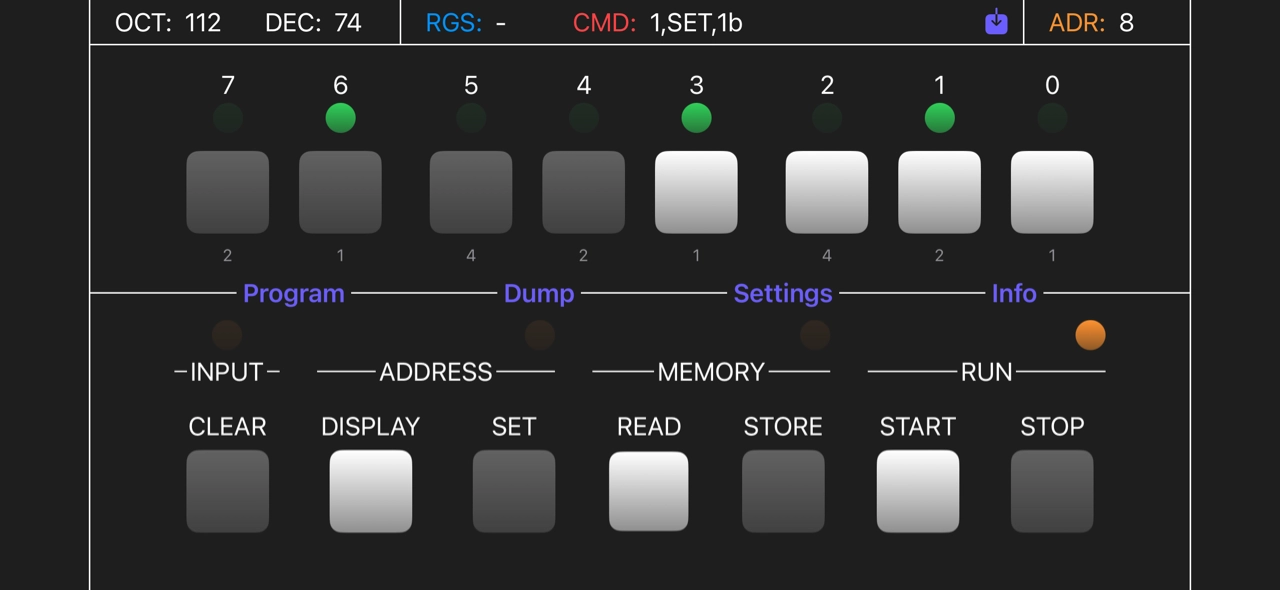This screenshot has height=590, width=1280.
Task: Click the bit number 7 label
Action: pyautogui.click(x=227, y=86)
